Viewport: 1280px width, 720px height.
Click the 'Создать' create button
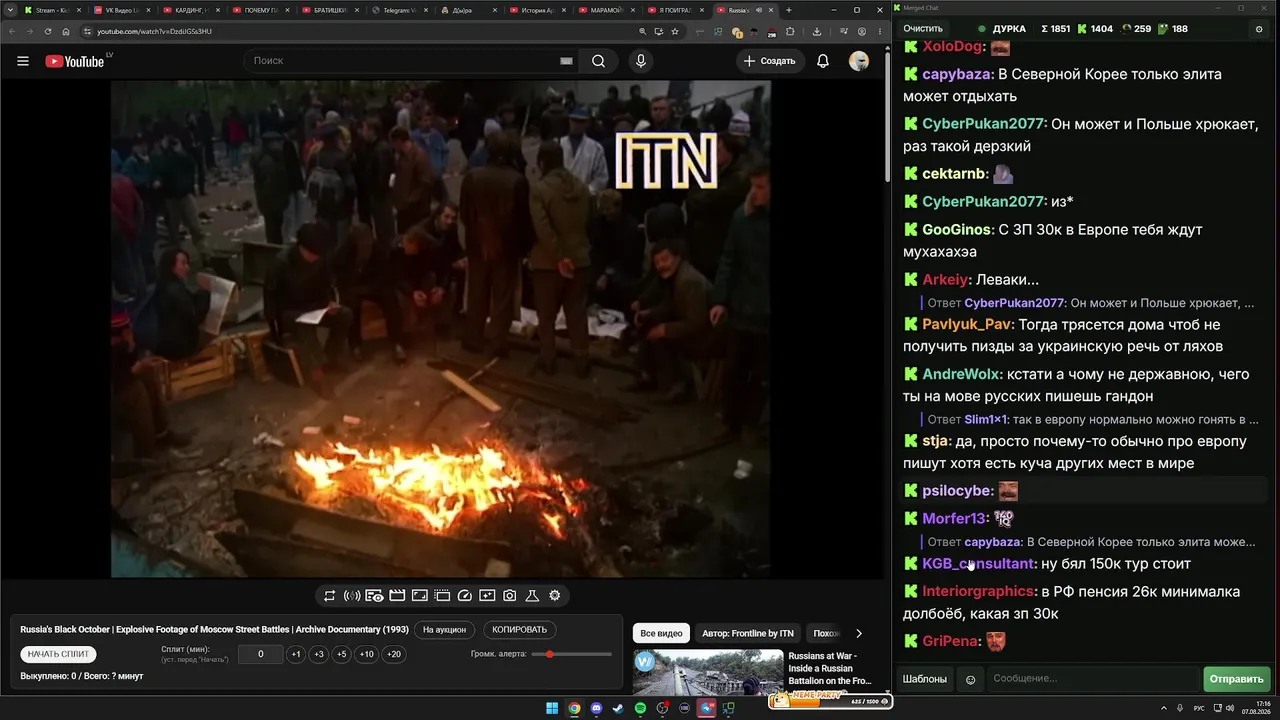[x=770, y=61]
